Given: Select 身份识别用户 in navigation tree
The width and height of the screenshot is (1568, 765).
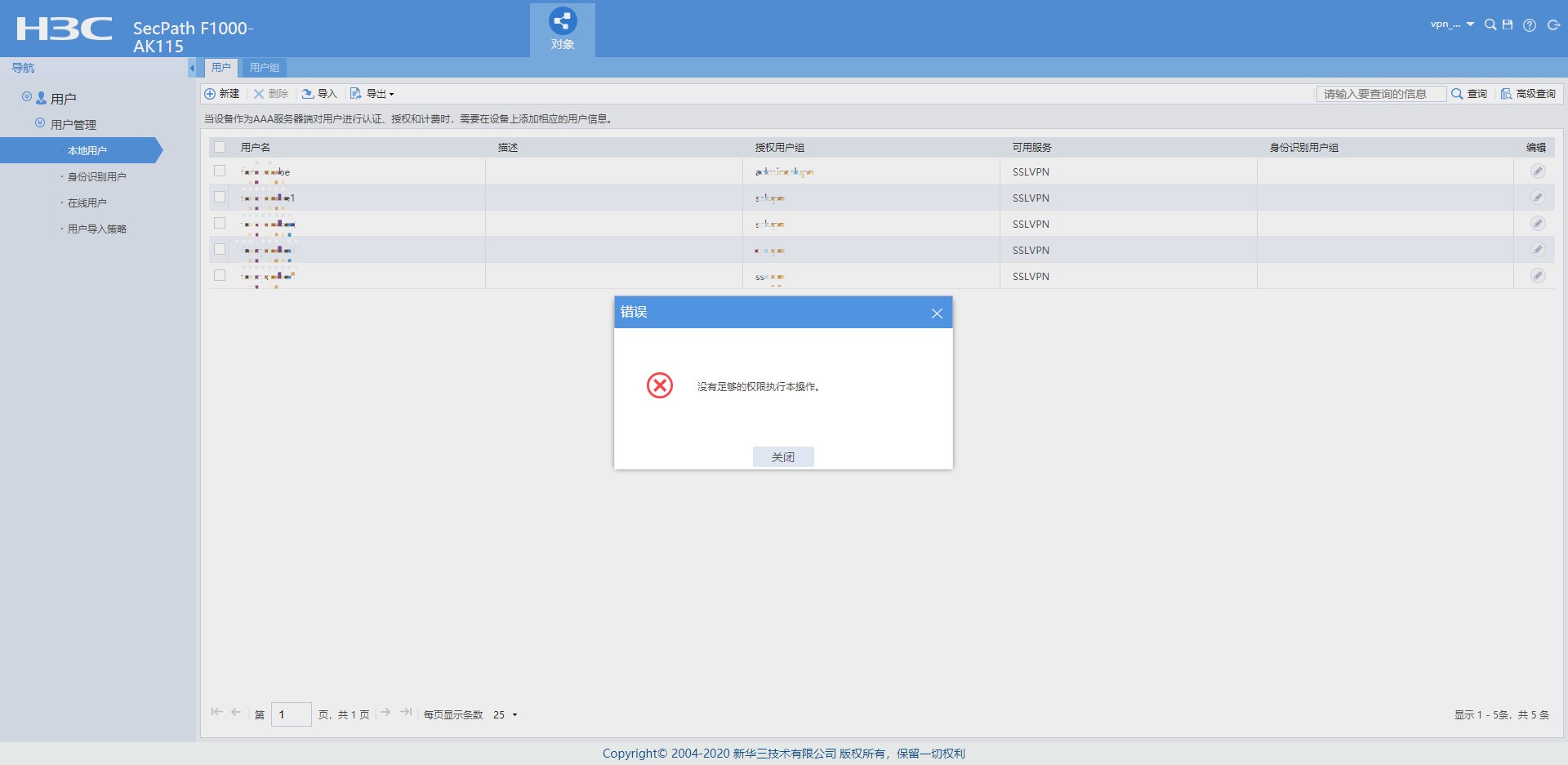Looking at the screenshot, I should point(96,176).
